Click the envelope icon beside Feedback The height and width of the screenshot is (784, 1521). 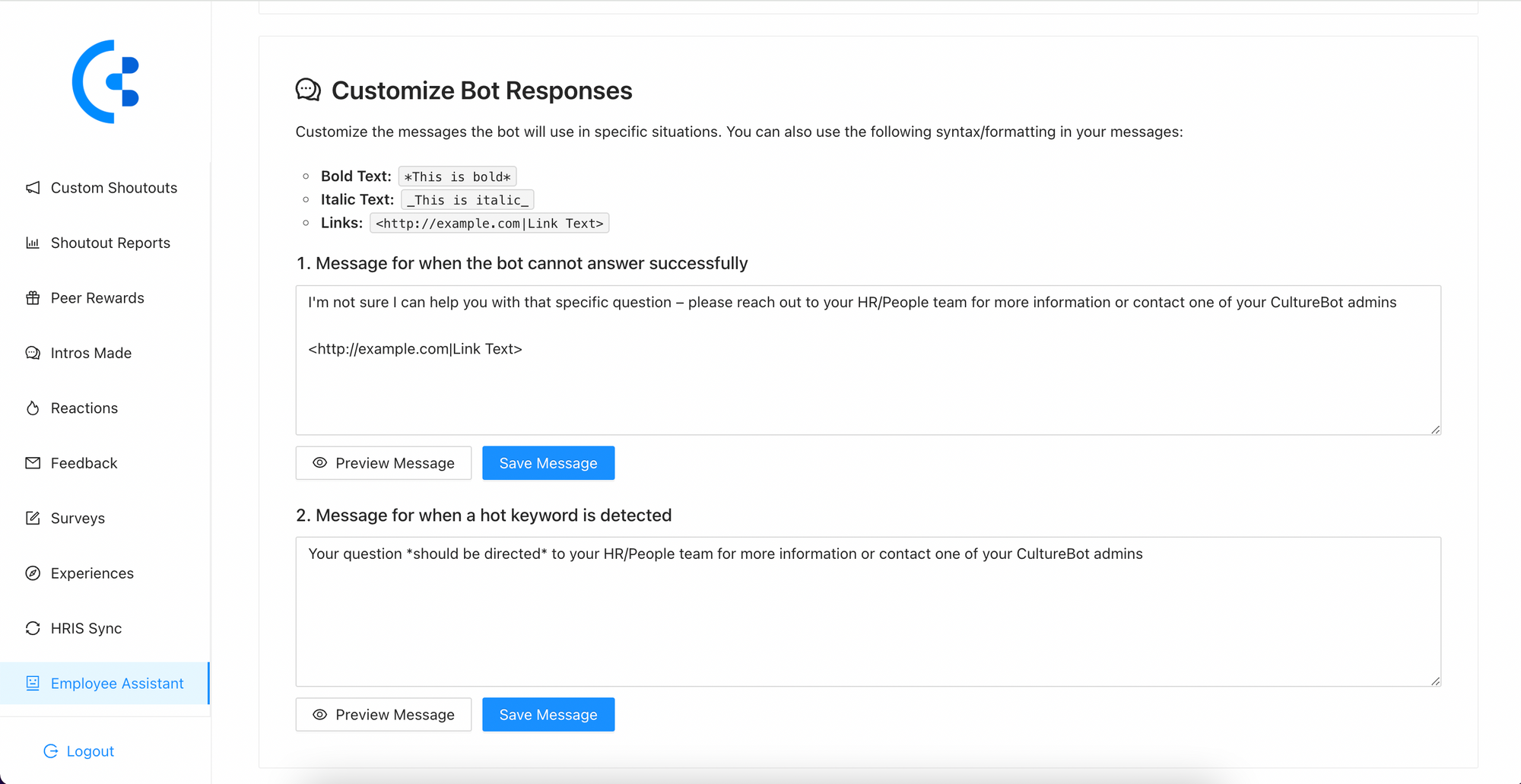pyautogui.click(x=32, y=462)
